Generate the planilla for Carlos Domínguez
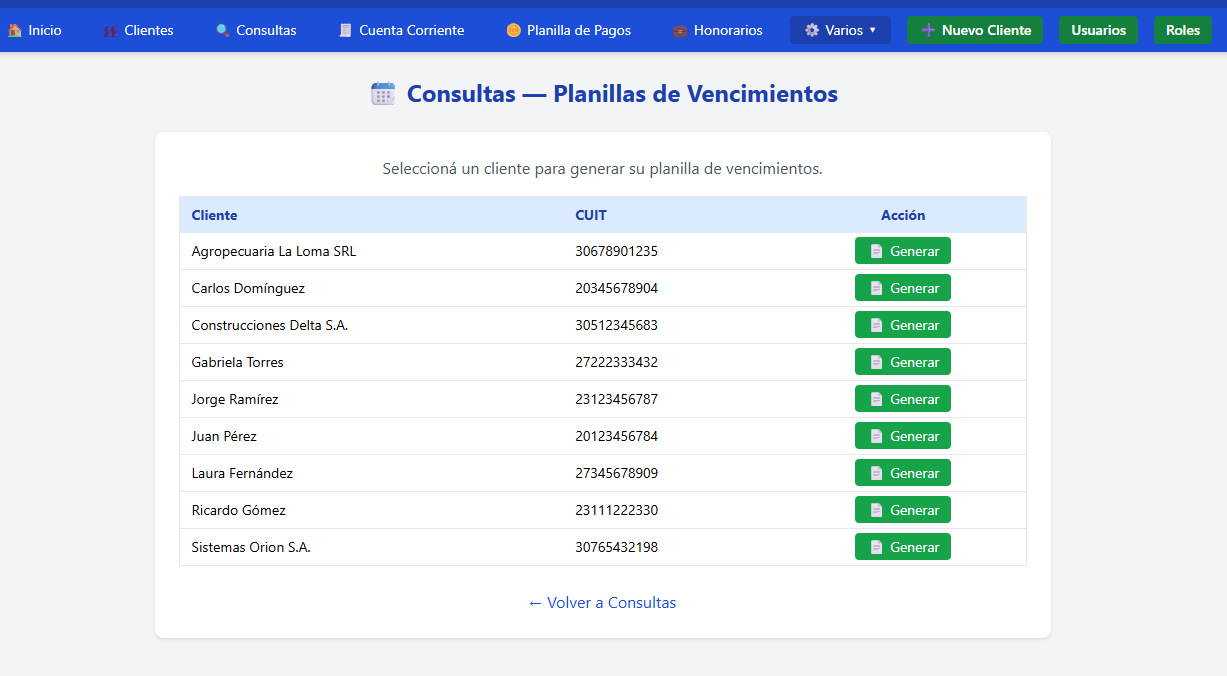 [x=903, y=287]
